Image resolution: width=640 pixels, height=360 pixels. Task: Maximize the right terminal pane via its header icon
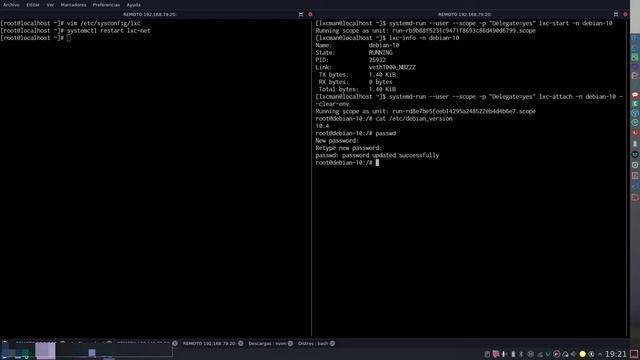tap(616, 14)
